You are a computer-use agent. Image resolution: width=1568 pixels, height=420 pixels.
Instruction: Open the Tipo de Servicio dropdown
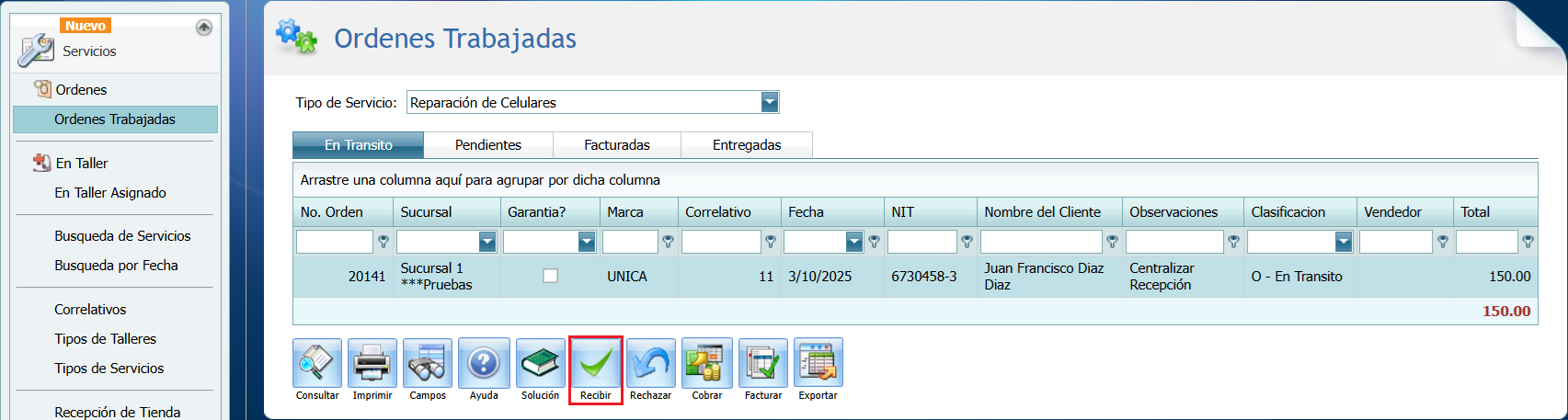click(770, 102)
